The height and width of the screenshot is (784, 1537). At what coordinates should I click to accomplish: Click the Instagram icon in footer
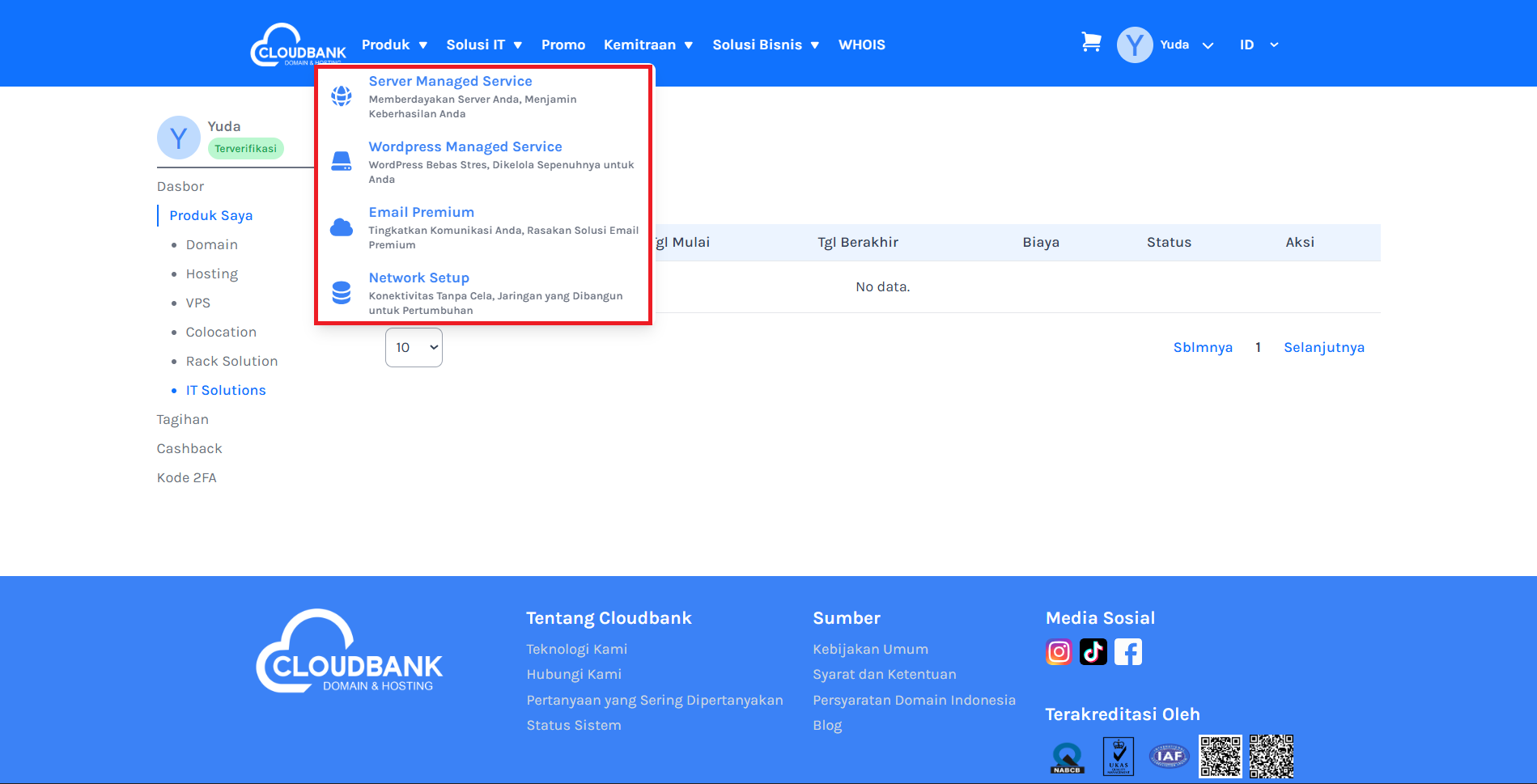pos(1059,651)
